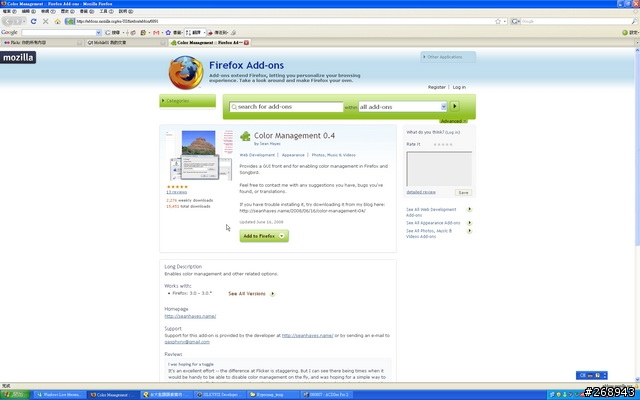Click arrow beside See All Appearance Add-ons
Screen dimensions: 640x400
[x=469, y=223]
